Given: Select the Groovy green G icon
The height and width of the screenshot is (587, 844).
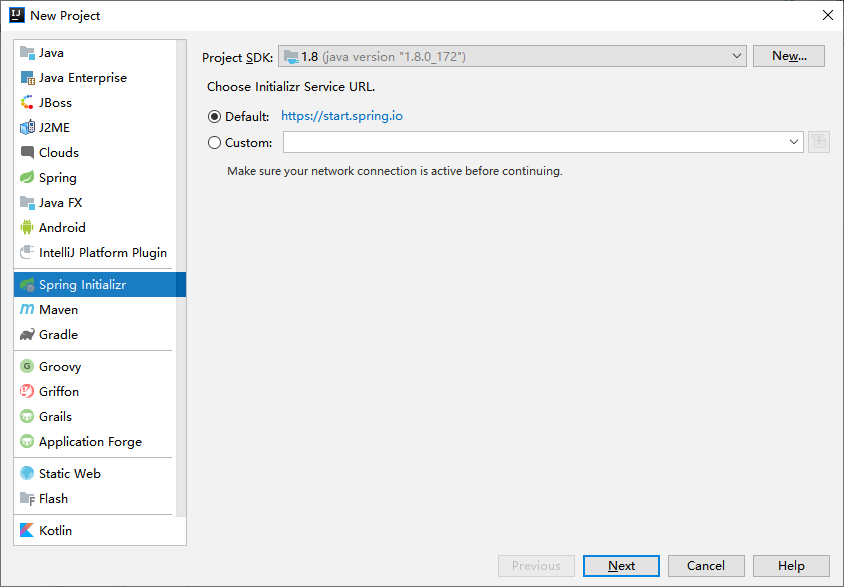Looking at the screenshot, I should coord(27,366).
